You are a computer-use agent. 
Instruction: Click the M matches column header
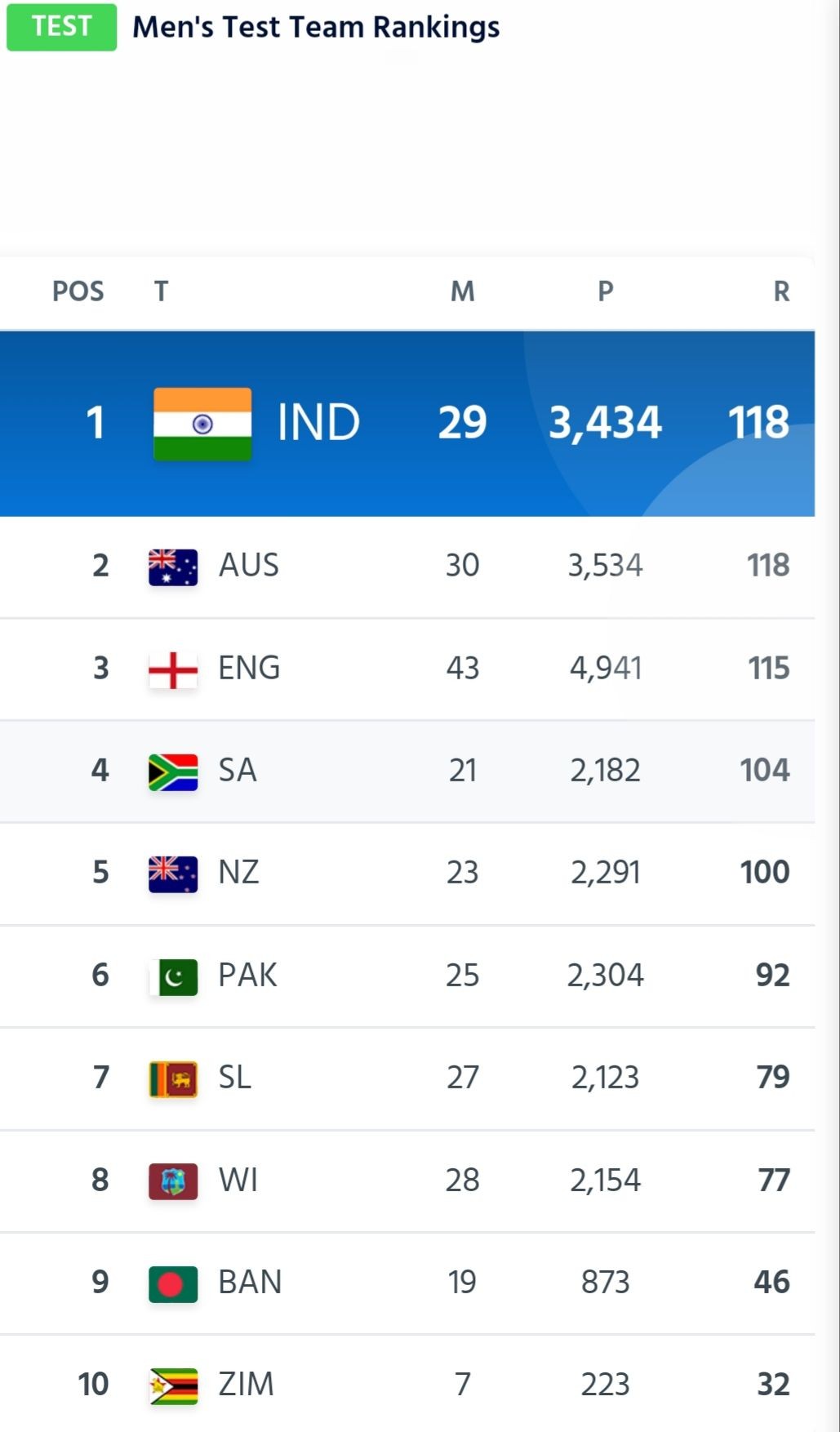coord(463,291)
